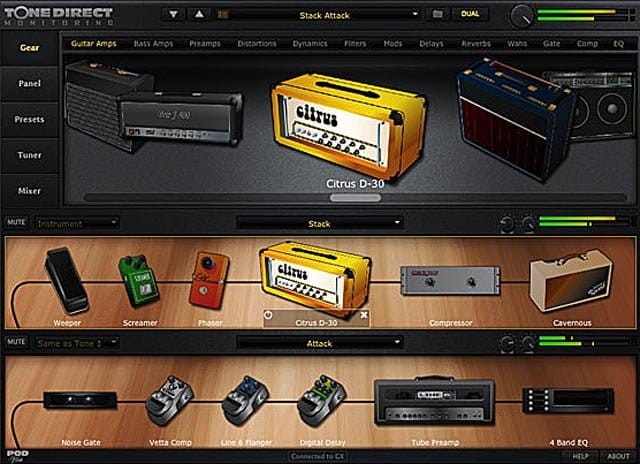The width and height of the screenshot is (640, 464).
Task: Switch to Dynamics category
Action: pyautogui.click(x=310, y=44)
